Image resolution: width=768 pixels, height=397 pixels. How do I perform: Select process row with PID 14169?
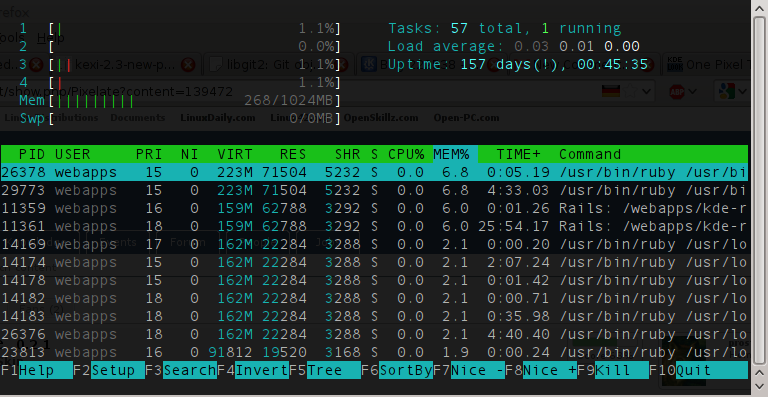(x=375, y=244)
